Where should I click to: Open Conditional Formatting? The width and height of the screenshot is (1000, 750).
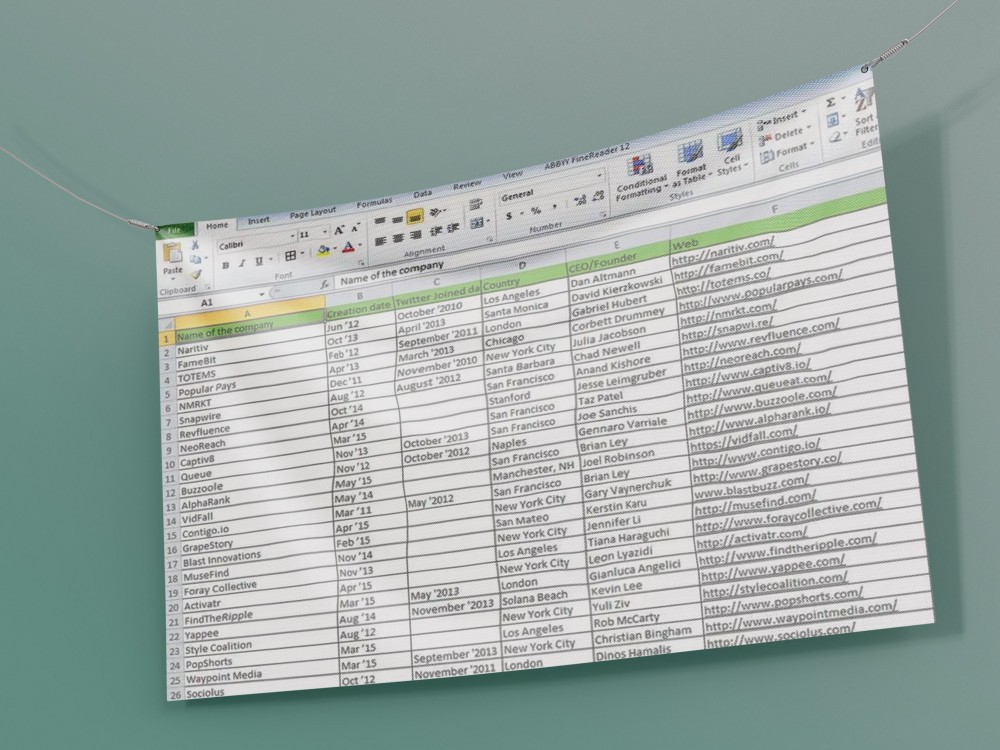[x=640, y=178]
